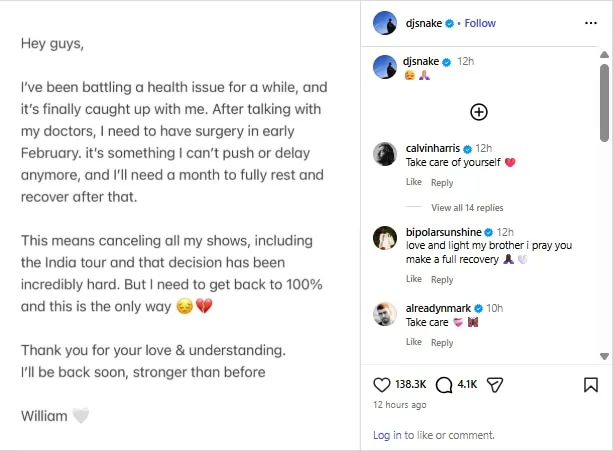
Task: Like bipolarsunshine's comment
Action: 413,280
